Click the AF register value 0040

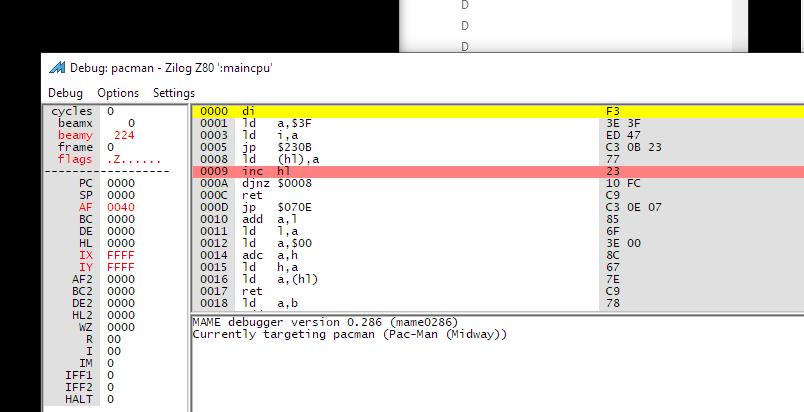click(120, 207)
